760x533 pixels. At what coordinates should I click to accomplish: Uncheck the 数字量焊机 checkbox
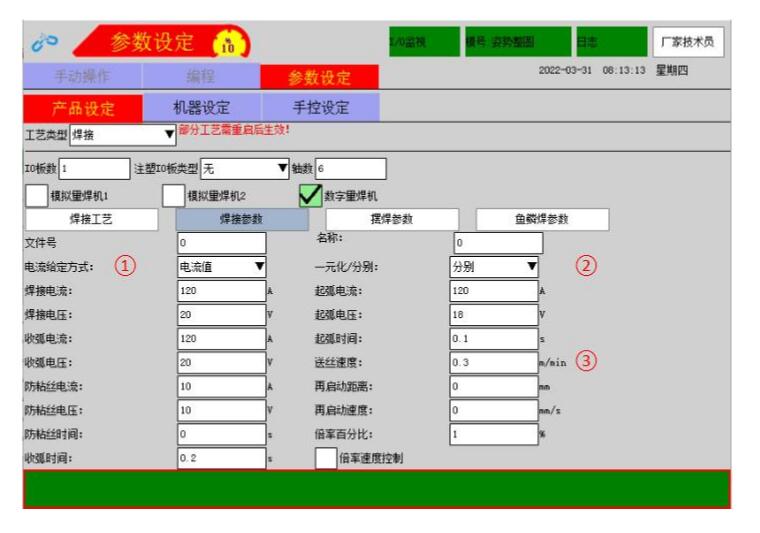pyautogui.click(x=310, y=196)
